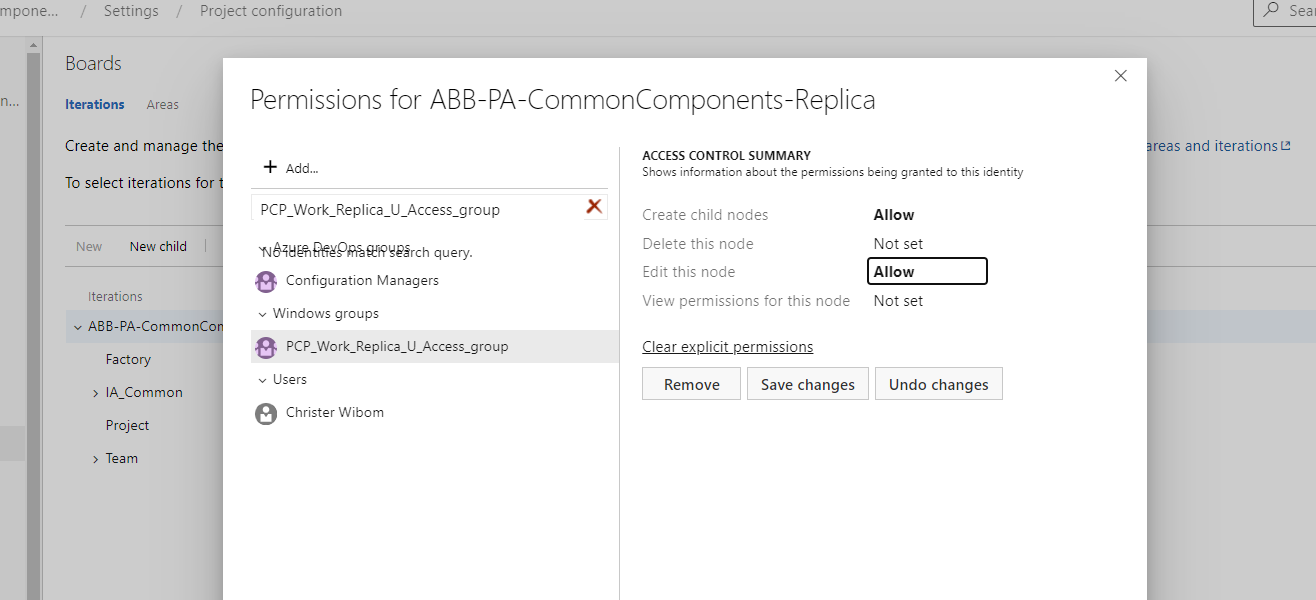
Task: Collapse the Azure DevOps groups section
Action: [262, 248]
